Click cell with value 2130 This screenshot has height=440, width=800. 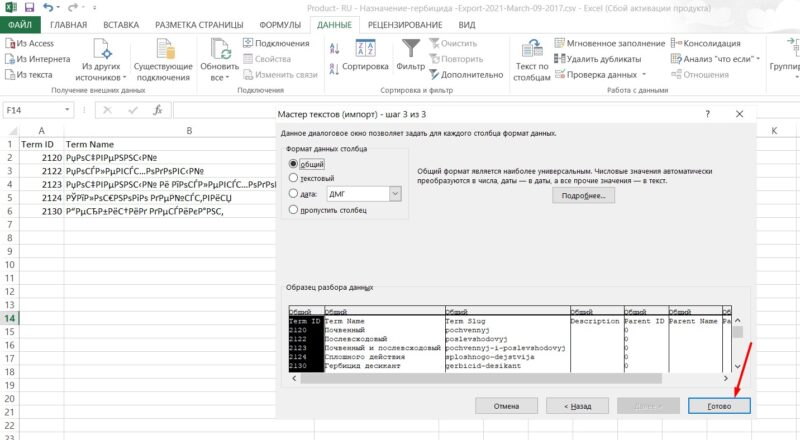point(41,211)
